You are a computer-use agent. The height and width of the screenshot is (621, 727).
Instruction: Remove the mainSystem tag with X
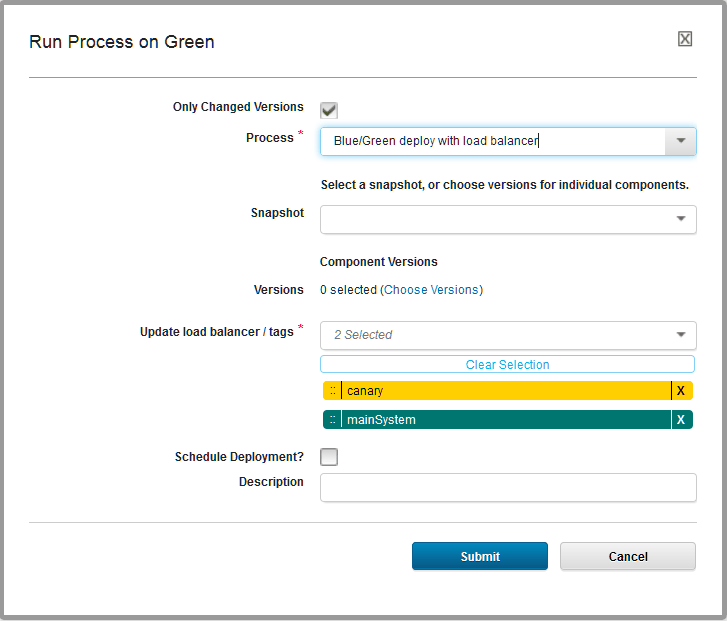click(x=681, y=420)
